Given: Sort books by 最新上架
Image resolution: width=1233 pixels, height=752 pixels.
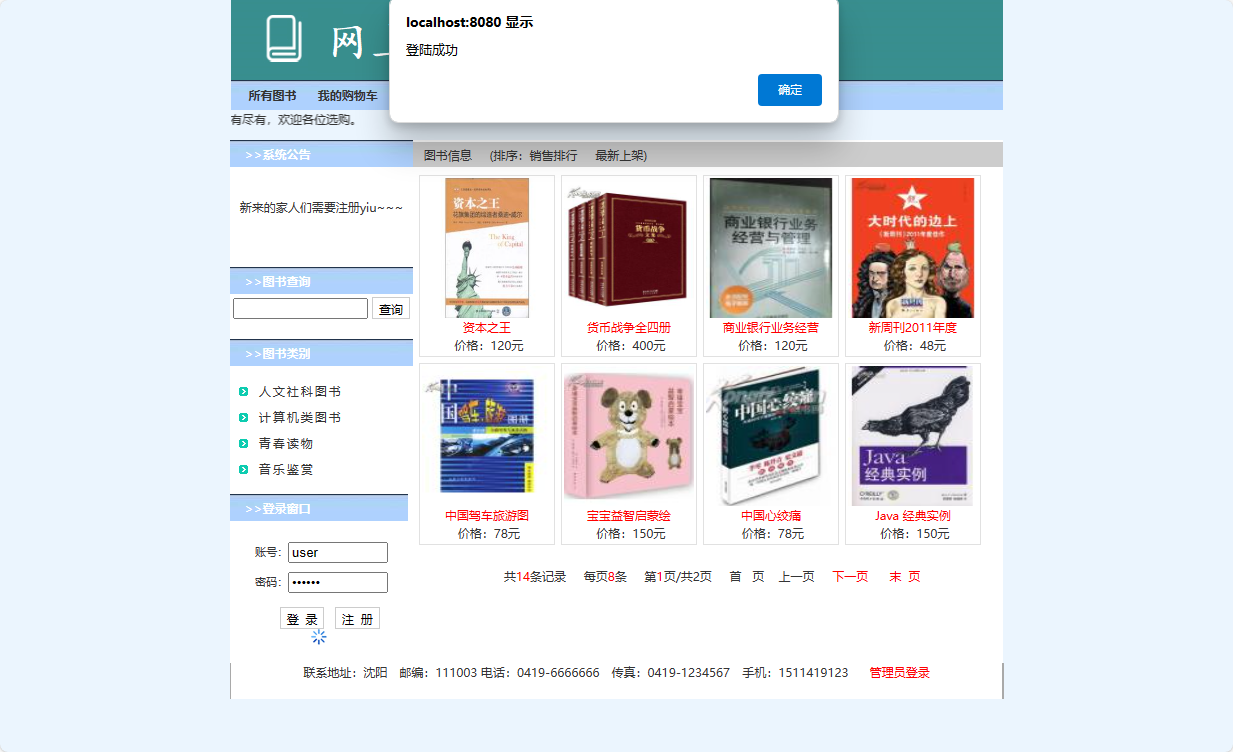Looking at the screenshot, I should point(620,155).
